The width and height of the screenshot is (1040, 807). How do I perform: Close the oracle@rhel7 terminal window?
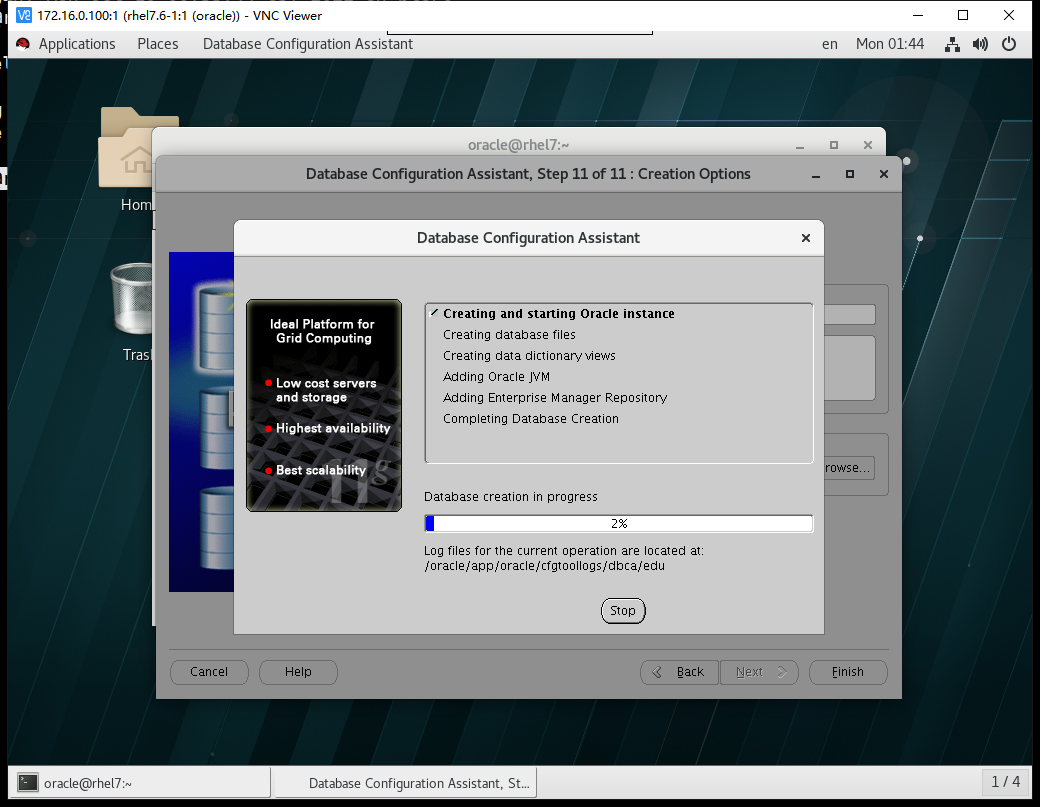(x=868, y=145)
